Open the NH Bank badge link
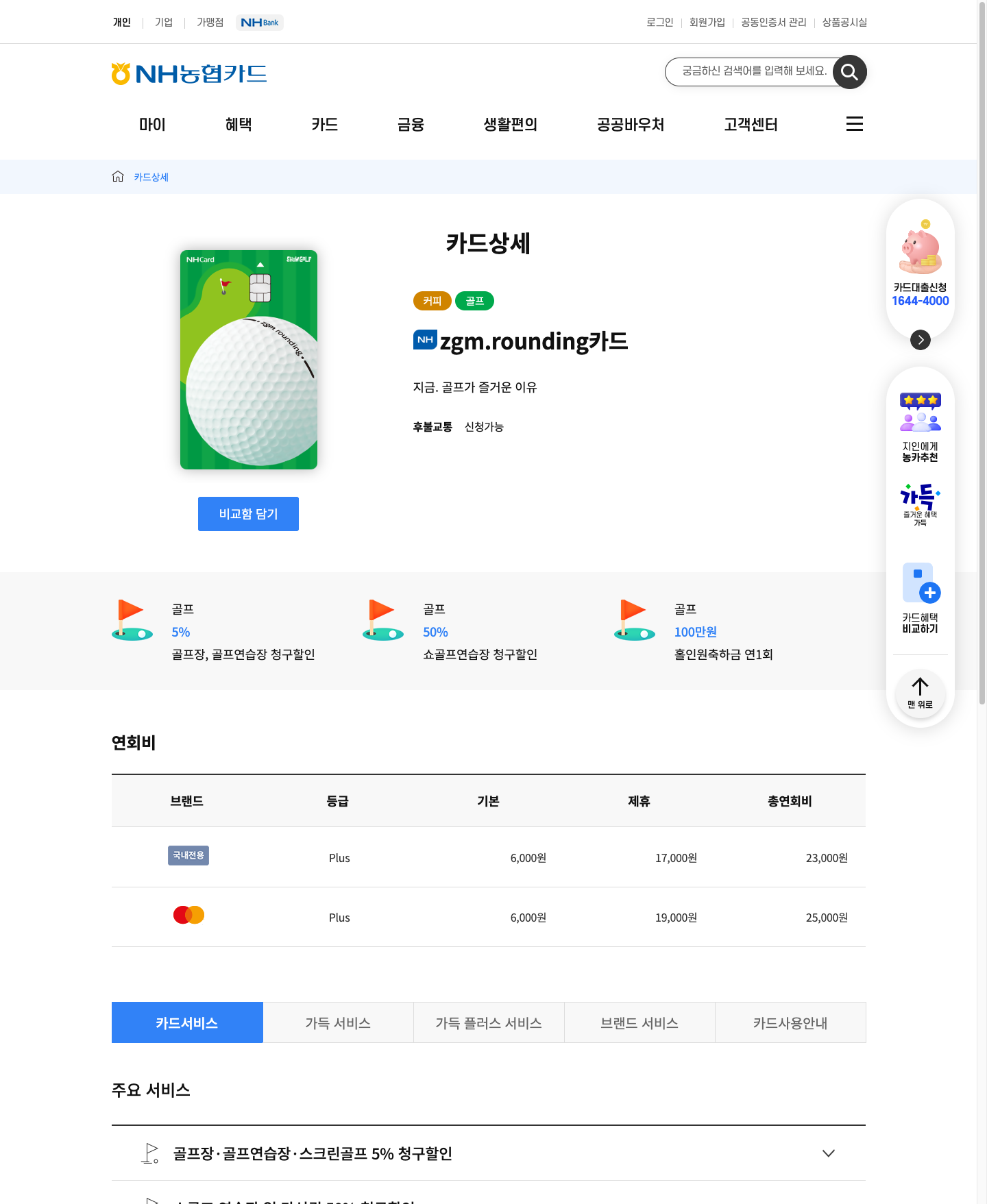The image size is (987, 1204). point(260,23)
